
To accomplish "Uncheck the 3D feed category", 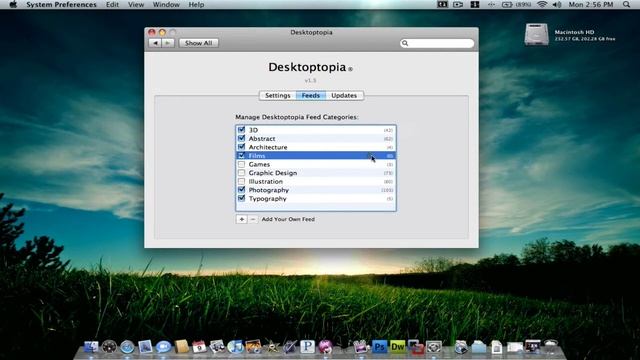I will [241, 130].
